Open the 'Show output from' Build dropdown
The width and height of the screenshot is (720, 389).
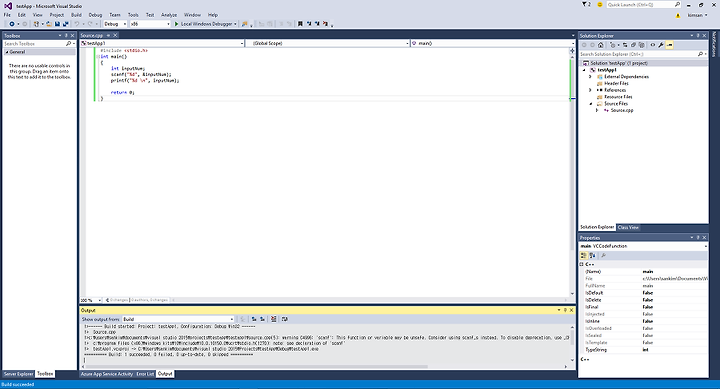[x=178, y=319]
